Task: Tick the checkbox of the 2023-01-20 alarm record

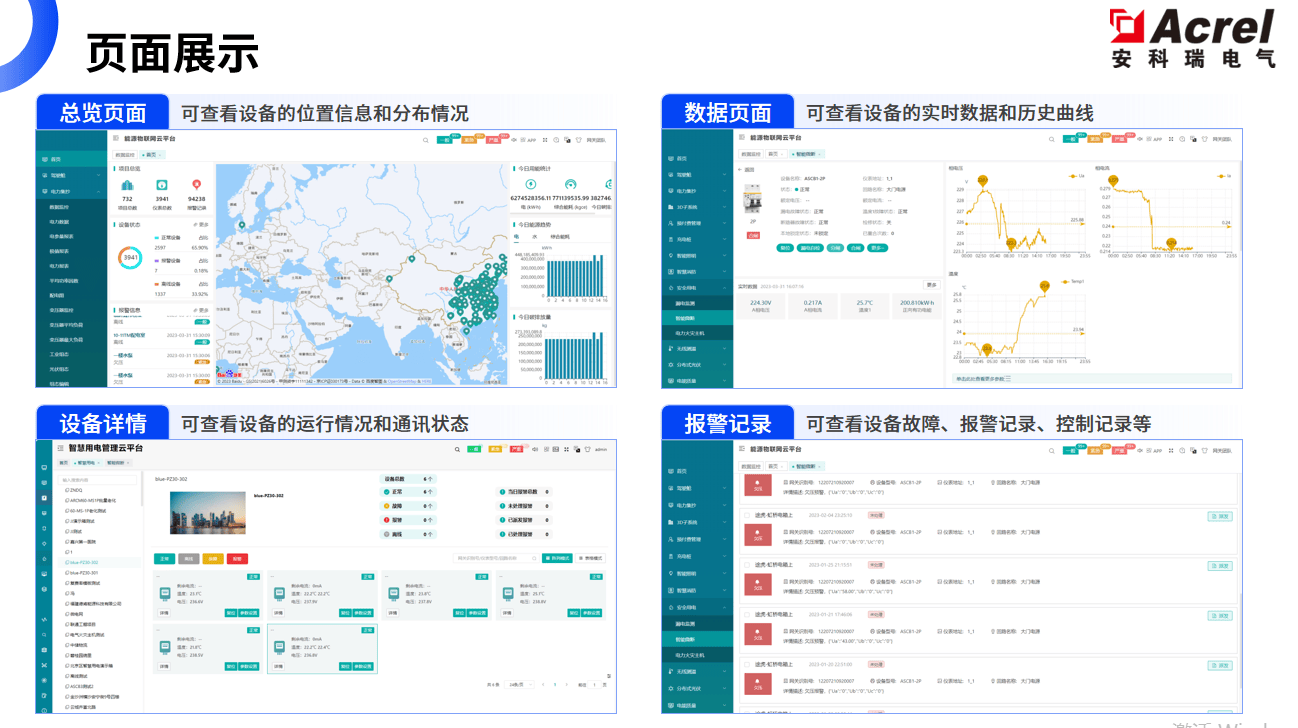Action: click(746, 663)
